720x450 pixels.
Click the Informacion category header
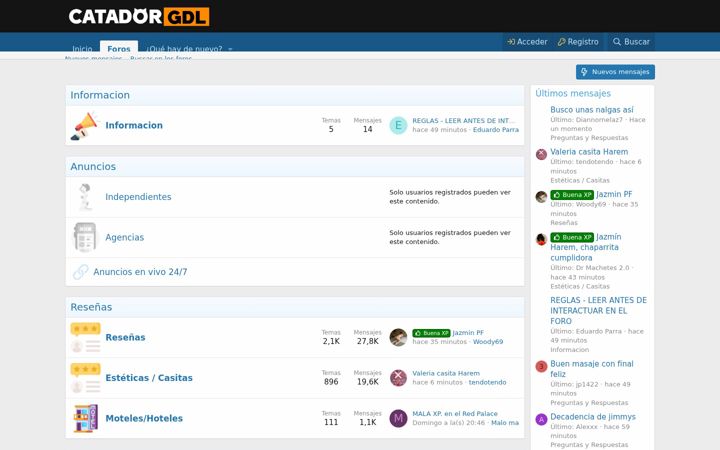(x=100, y=95)
